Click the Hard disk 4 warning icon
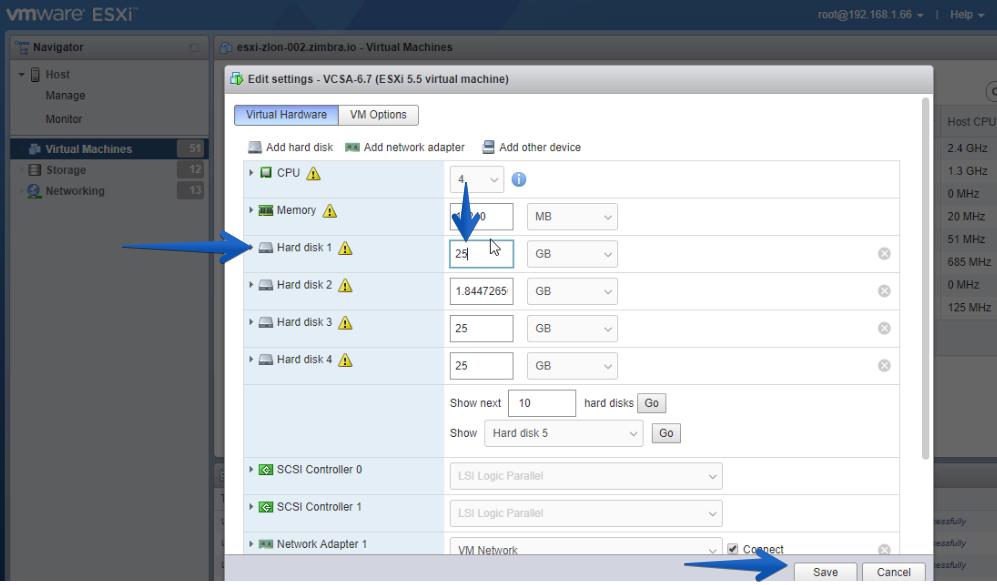 click(345, 361)
